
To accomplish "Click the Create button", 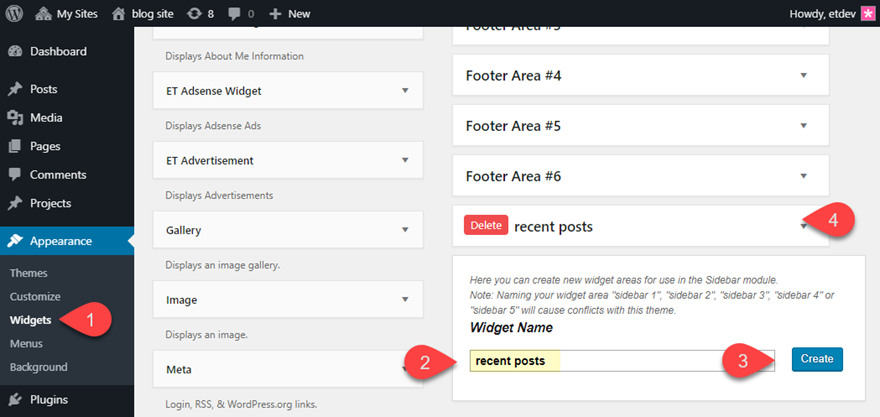I will (x=817, y=358).
